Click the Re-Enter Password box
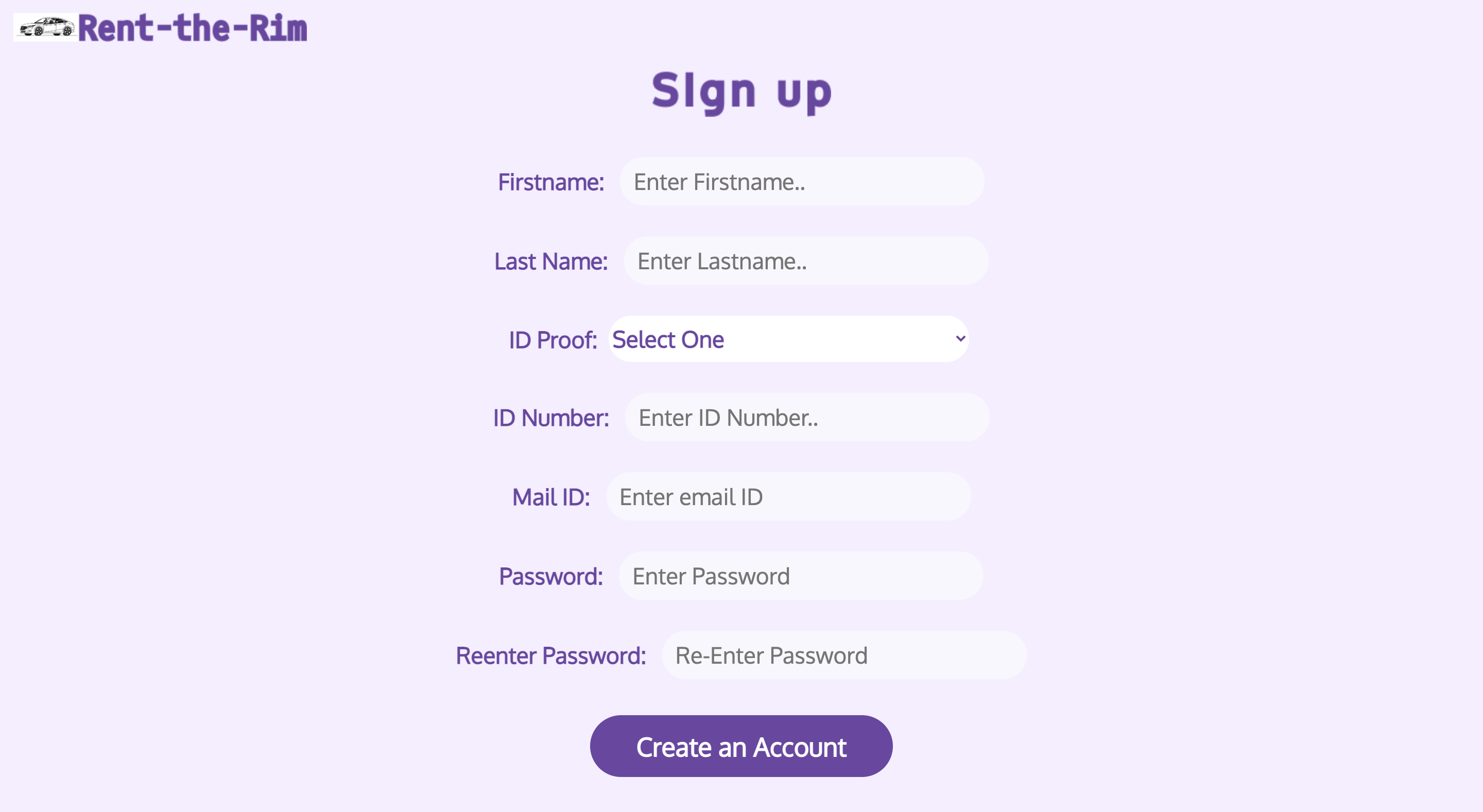The height and width of the screenshot is (812, 1483). coord(843,655)
